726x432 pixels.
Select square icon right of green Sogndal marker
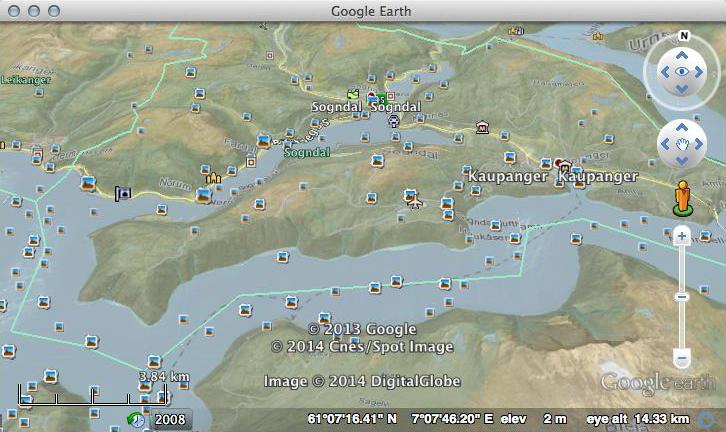390,96
